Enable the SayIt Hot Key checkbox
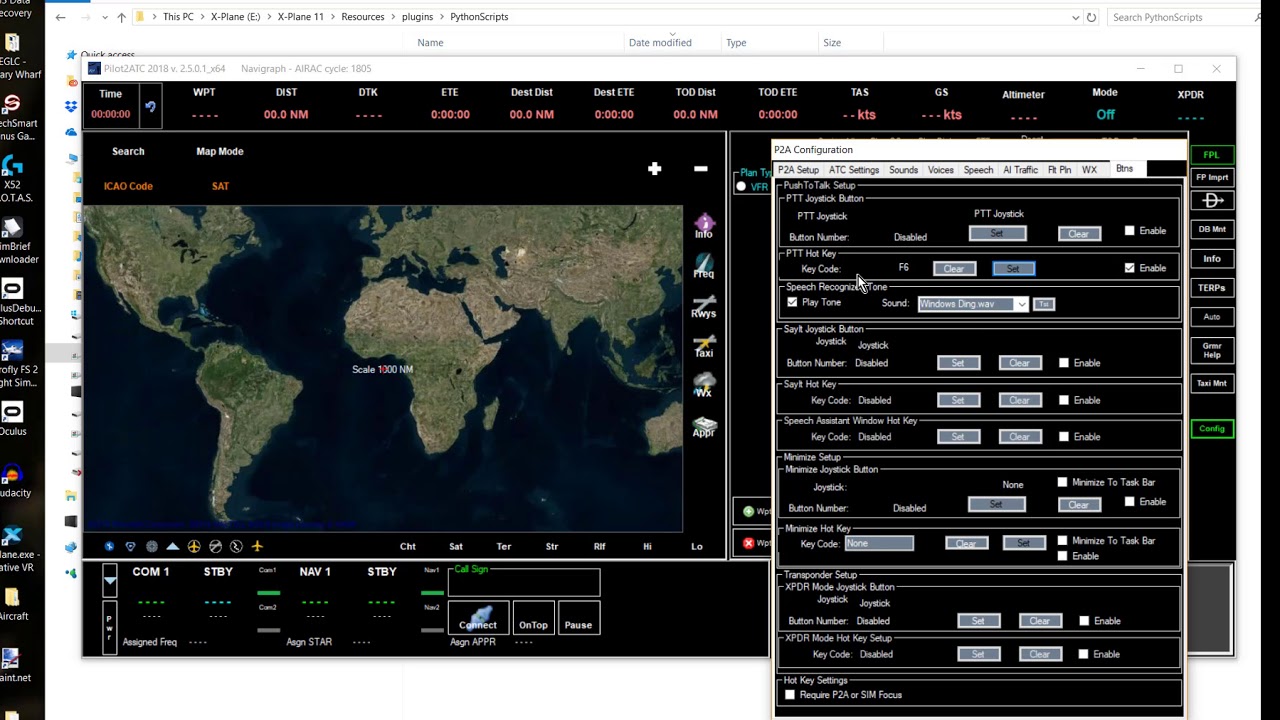 point(1063,400)
